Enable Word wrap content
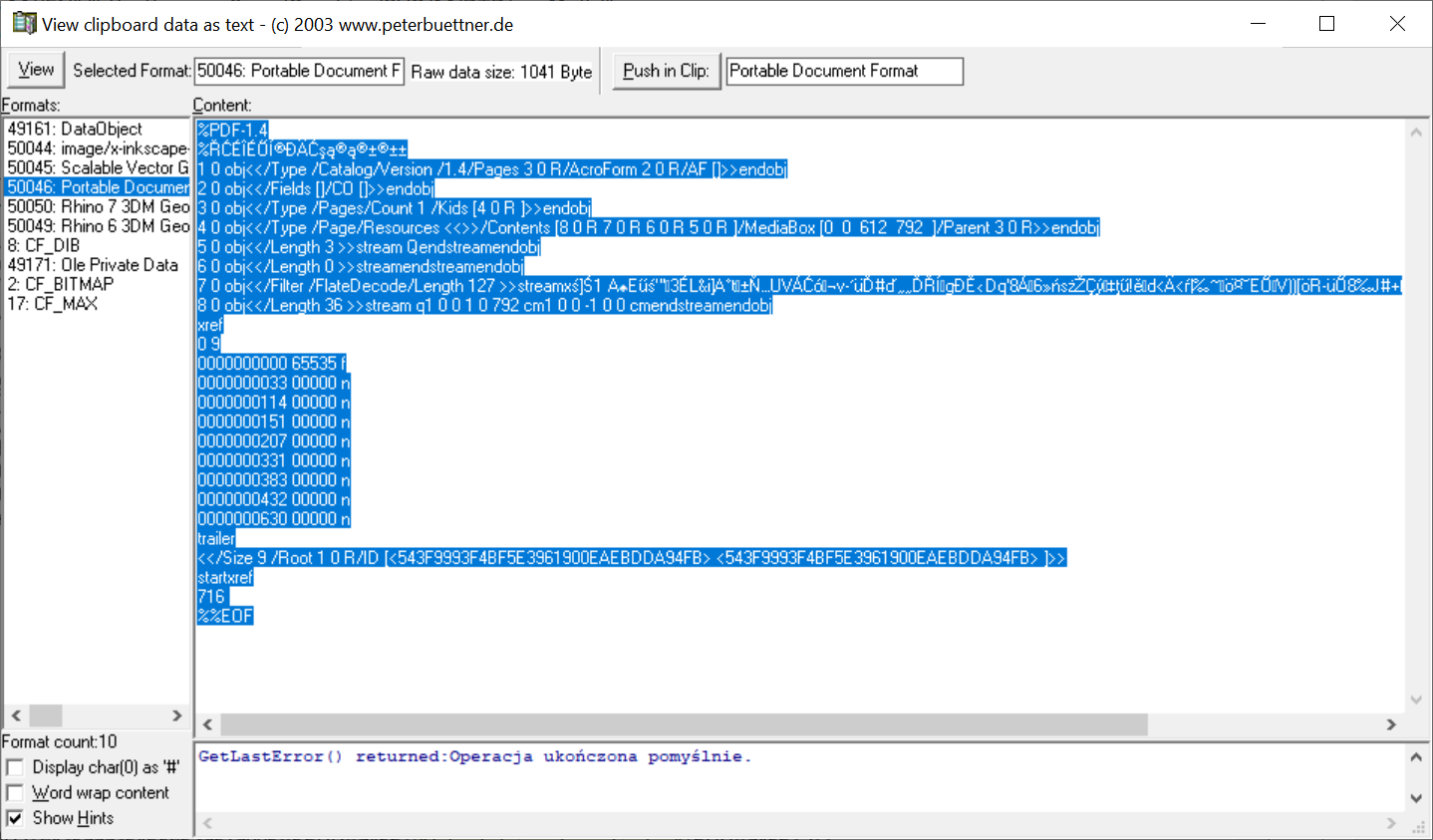 pyautogui.click(x=15, y=792)
